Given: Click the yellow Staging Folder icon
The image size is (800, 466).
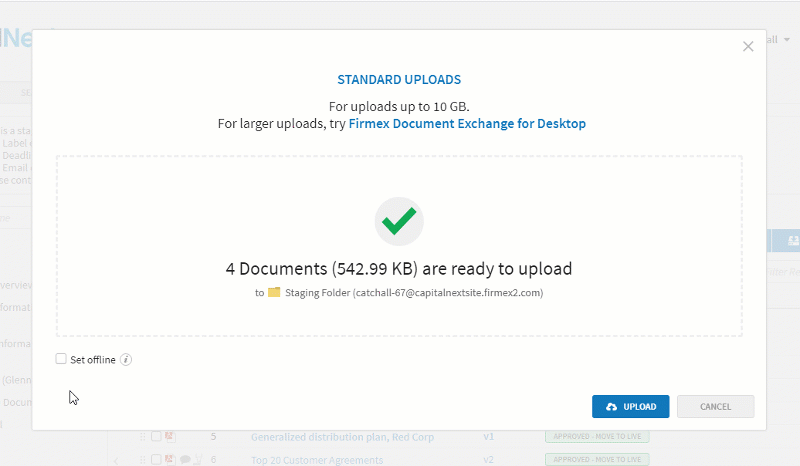Looking at the screenshot, I should click(274, 293).
